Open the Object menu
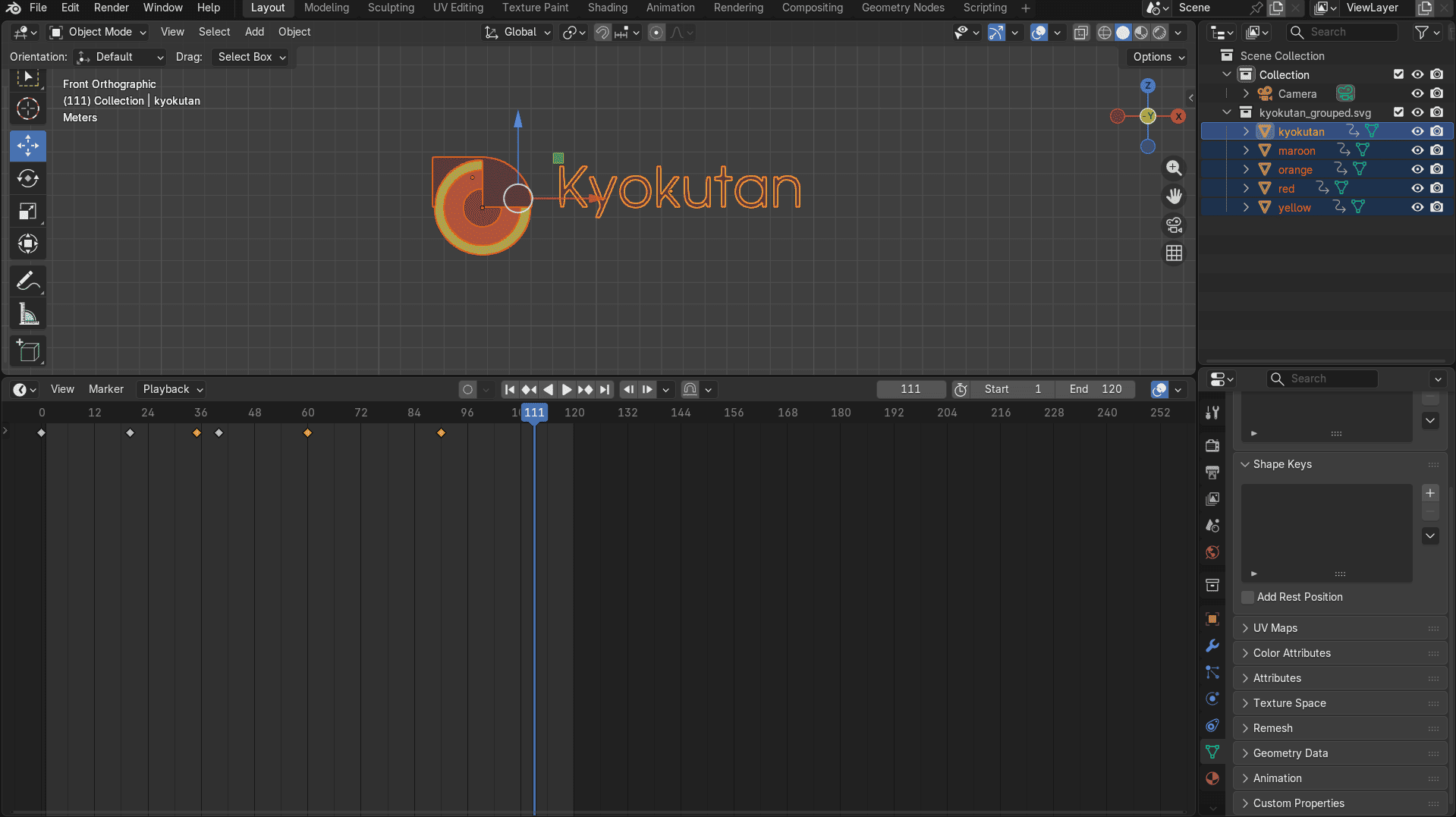The width and height of the screenshot is (1456, 817). click(294, 32)
